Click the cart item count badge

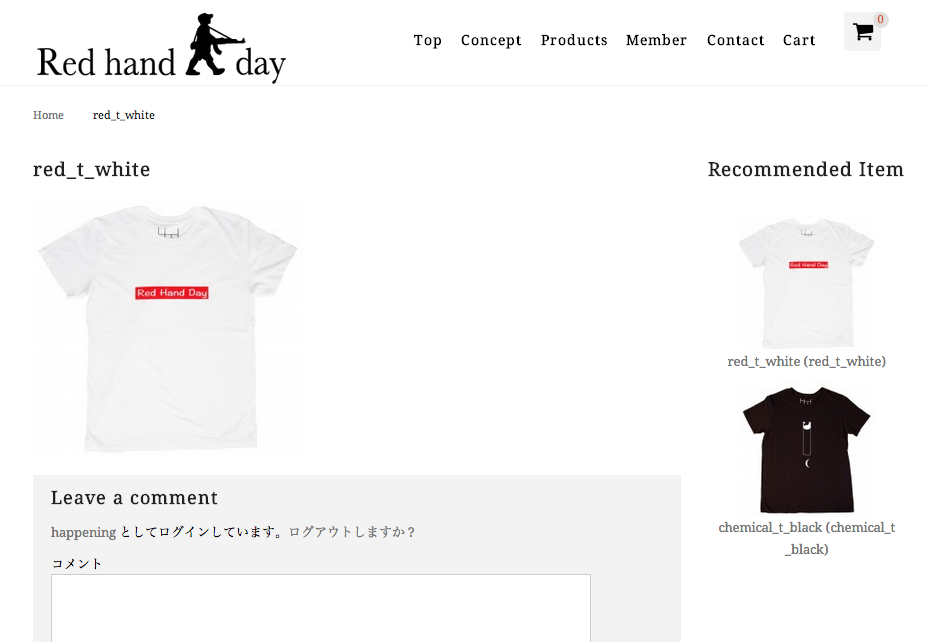tap(880, 20)
